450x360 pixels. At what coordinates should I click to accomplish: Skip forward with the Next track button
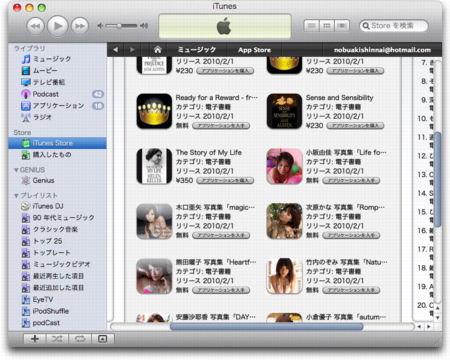point(80,26)
